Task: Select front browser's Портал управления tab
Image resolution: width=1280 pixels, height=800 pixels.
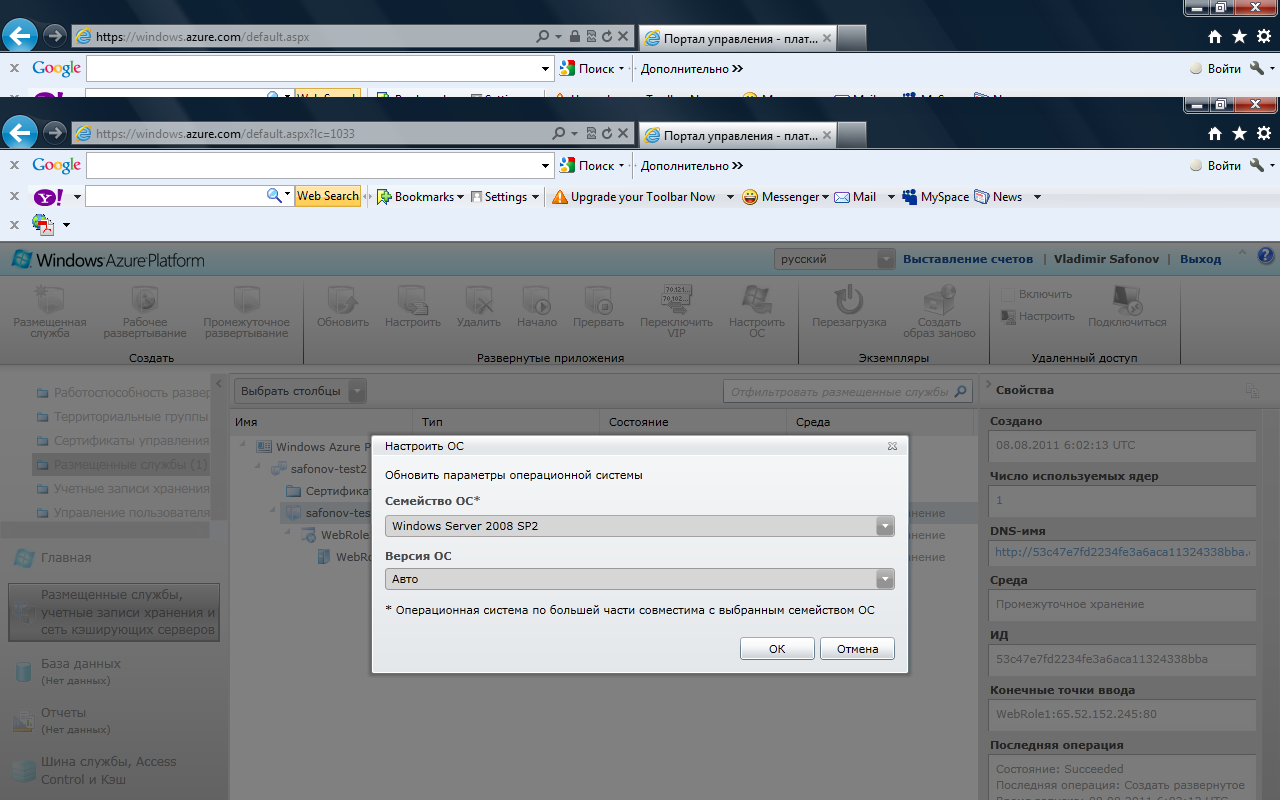Action: (x=736, y=135)
